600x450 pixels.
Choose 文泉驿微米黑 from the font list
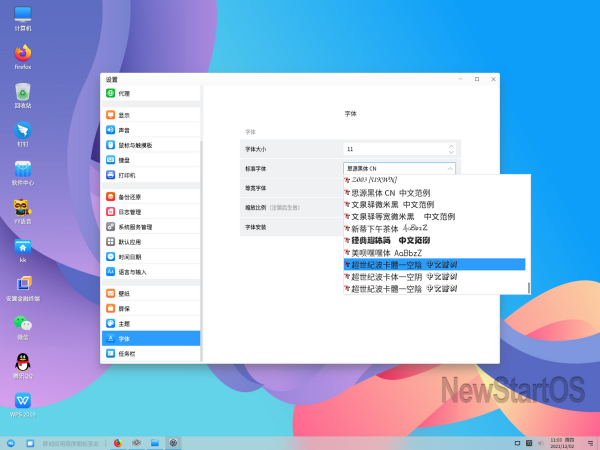[434, 204]
